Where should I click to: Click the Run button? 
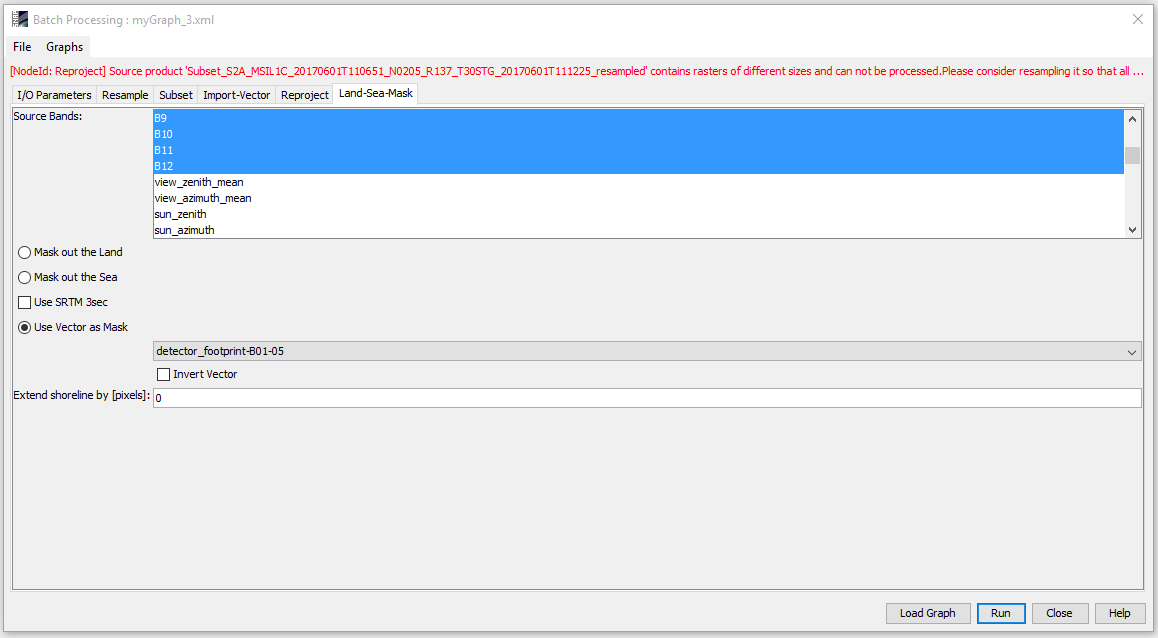(x=1001, y=613)
